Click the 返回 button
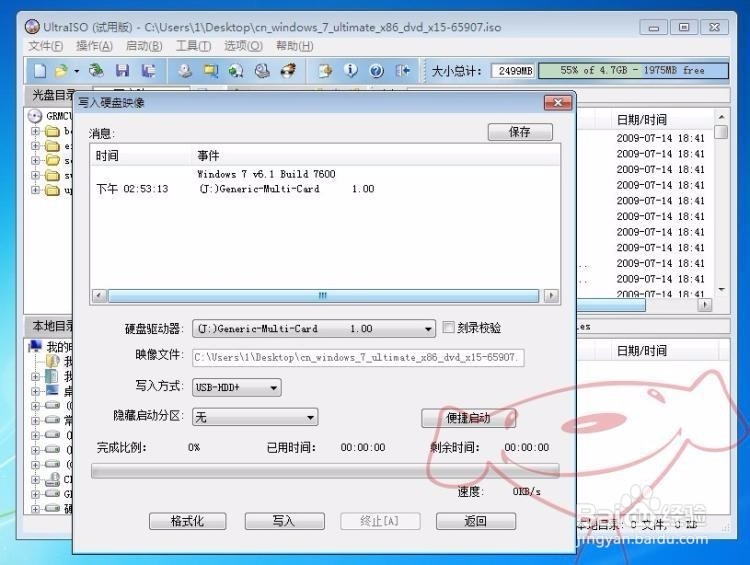750x565 pixels. (475, 521)
